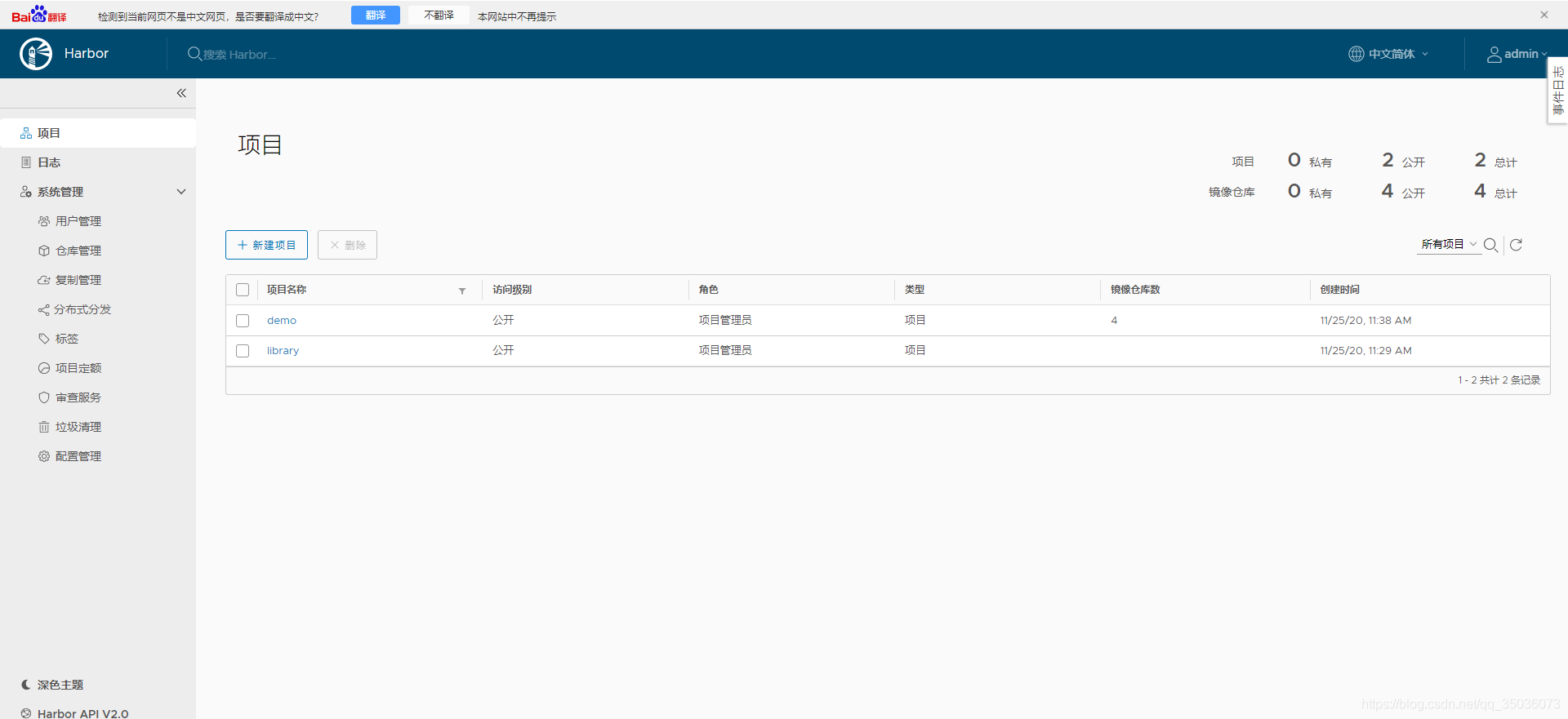The width and height of the screenshot is (1568, 719).
Task: Click the 不翻译 button
Action: 439,16
